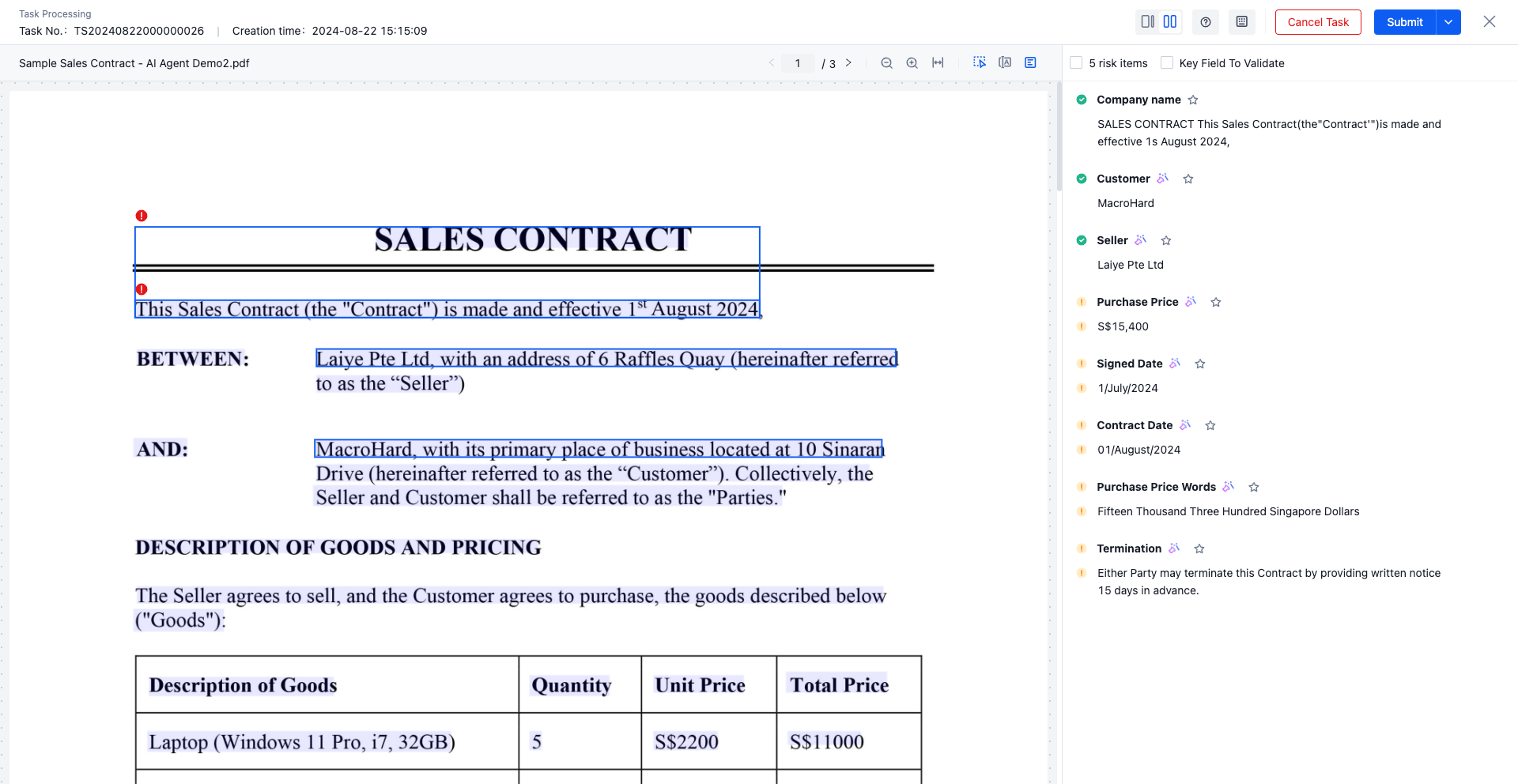Select the 1/July/2024 signed date value
Viewport: 1518px width, 784px height.
(x=1127, y=388)
